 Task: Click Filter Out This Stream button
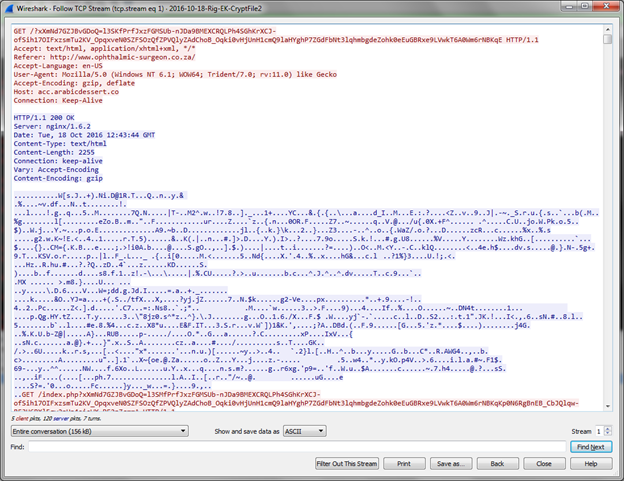point(347,463)
